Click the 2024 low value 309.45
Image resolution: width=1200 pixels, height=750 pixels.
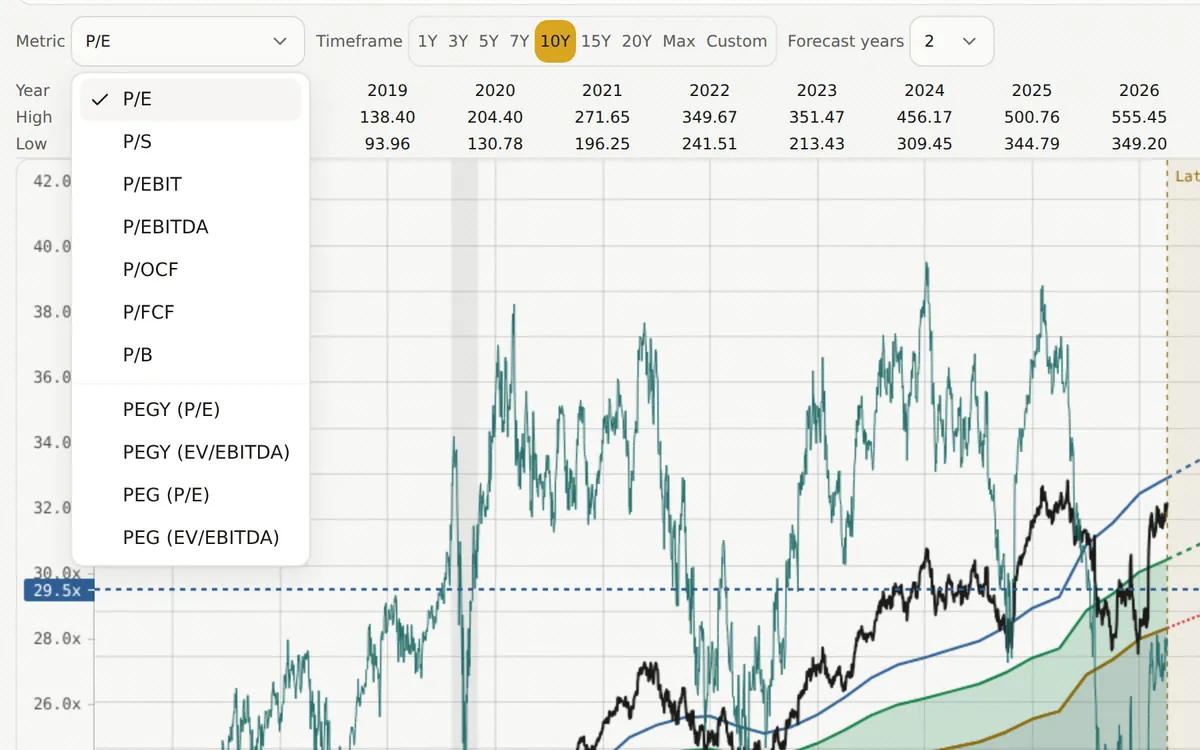[925, 144]
